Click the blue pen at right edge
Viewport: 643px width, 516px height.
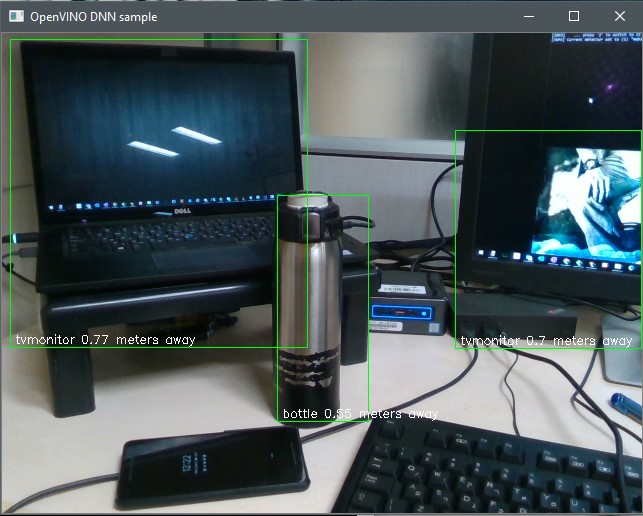coord(626,405)
